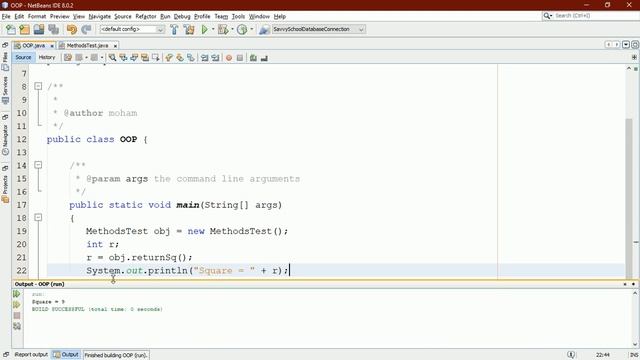Screen dimensions: 640x360
Task: Click the Debug Project icon
Action: click(223, 29)
